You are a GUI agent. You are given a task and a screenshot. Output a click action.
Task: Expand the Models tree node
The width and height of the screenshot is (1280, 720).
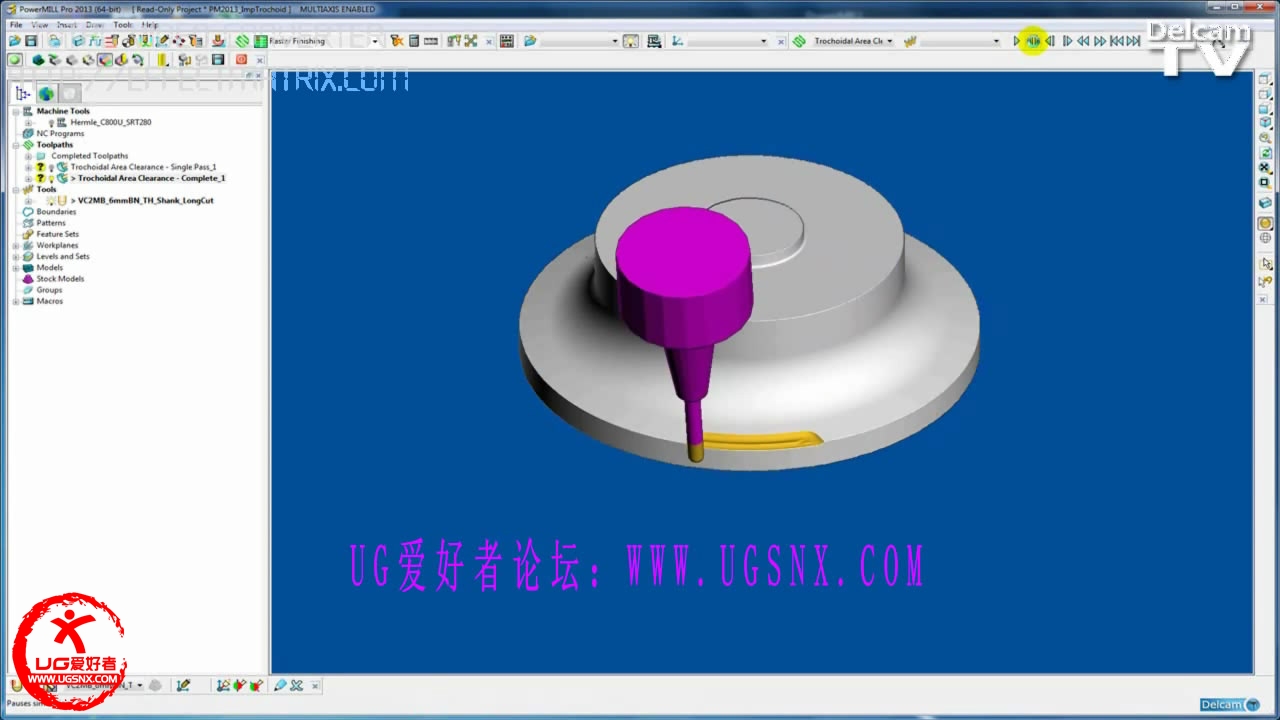[16, 267]
